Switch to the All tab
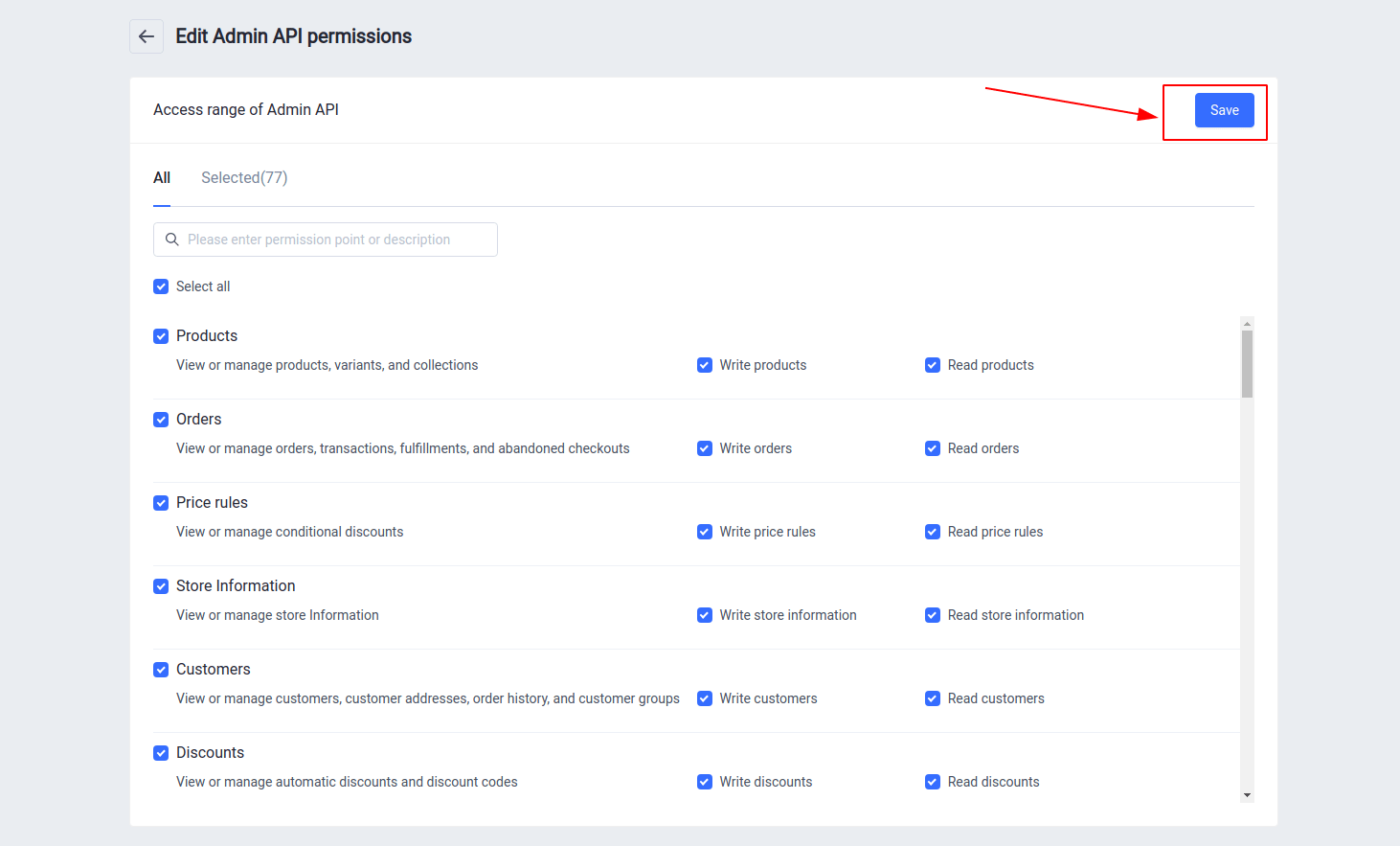The width and height of the screenshot is (1400, 846). click(x=162, y=178)
